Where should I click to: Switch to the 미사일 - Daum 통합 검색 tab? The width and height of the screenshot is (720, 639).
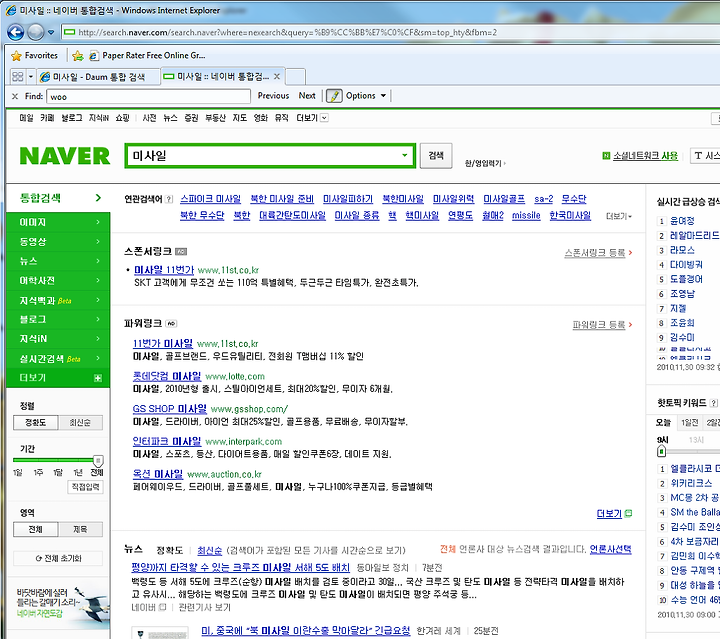pos(98,77)
